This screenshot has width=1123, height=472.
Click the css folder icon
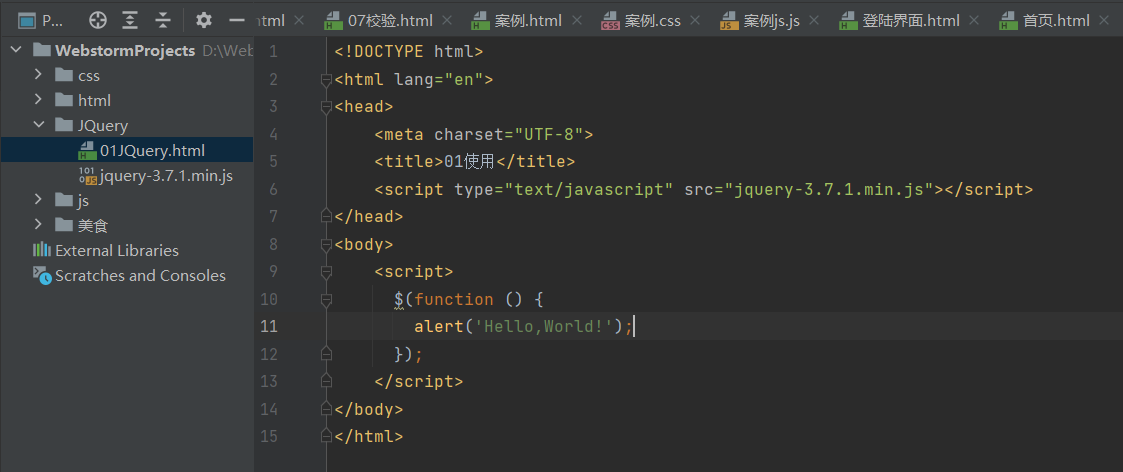(64, 75)
